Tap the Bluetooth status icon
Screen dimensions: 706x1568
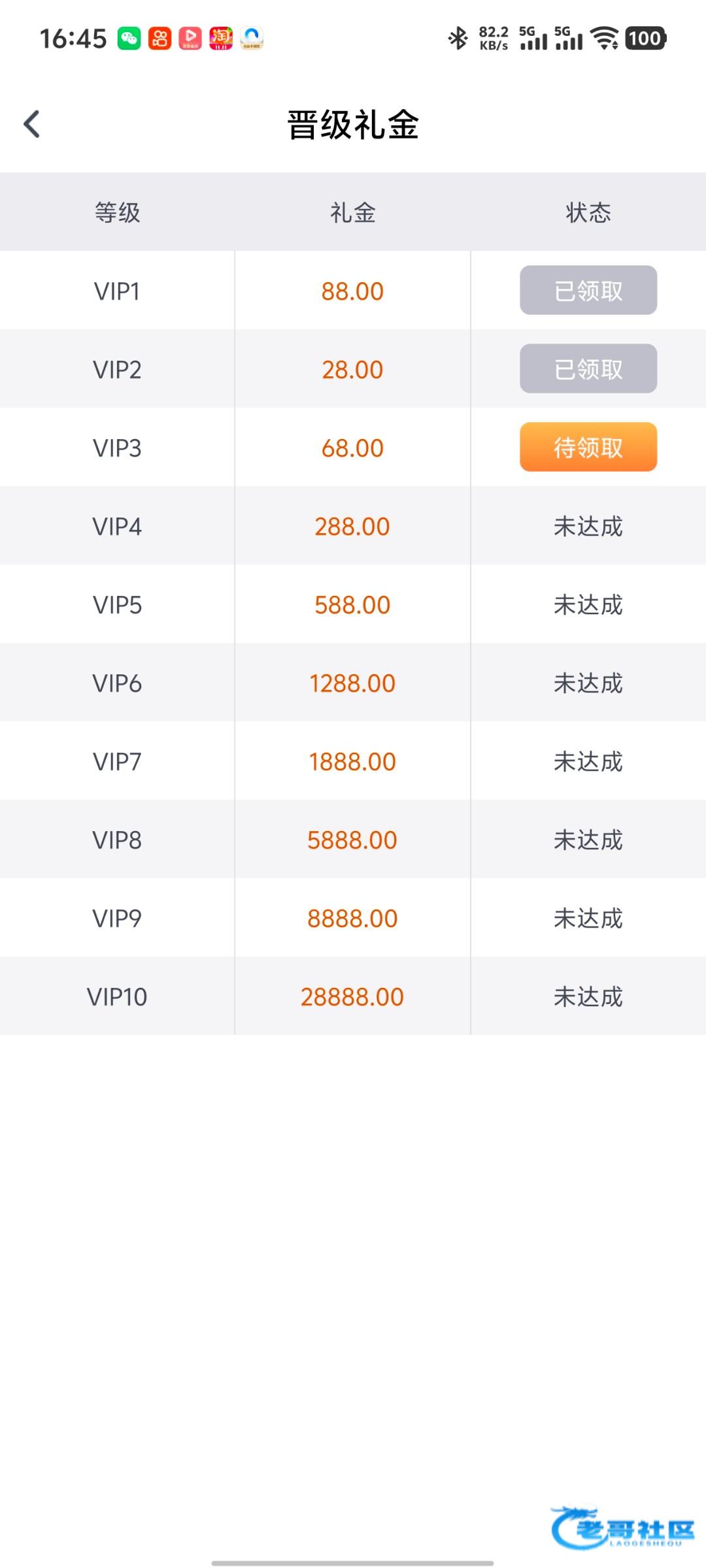pos(458,39)
